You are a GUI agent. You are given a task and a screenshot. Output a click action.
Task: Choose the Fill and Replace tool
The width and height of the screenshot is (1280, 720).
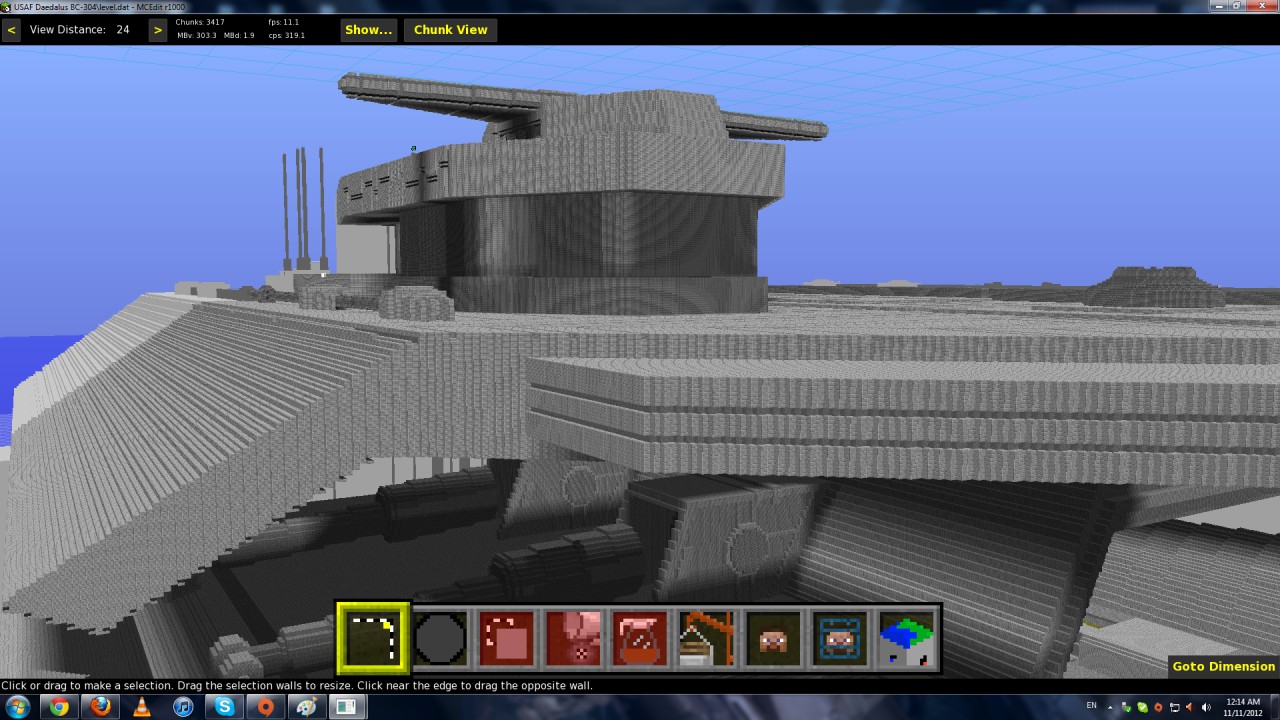pyautogui.click(x=573, y=637)
